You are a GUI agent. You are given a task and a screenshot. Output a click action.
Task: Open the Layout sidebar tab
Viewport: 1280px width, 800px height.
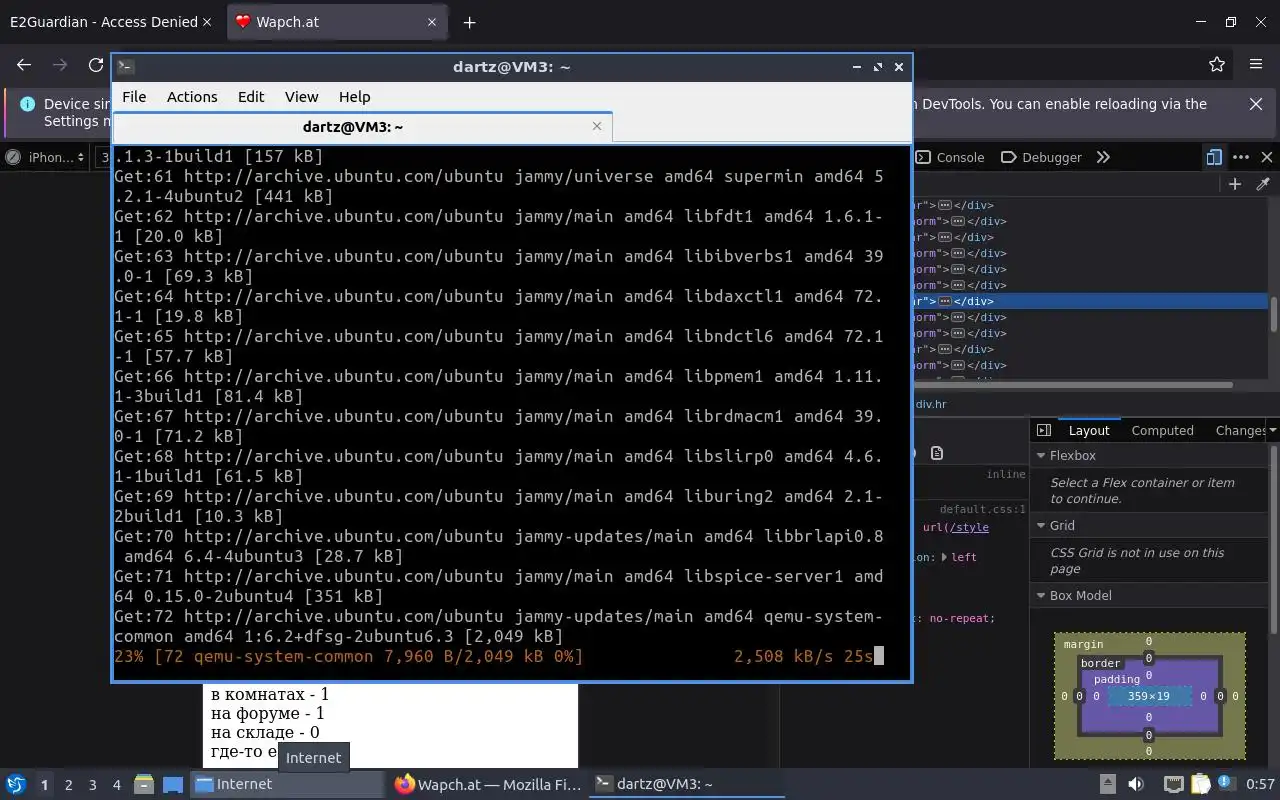[1089, 430]
